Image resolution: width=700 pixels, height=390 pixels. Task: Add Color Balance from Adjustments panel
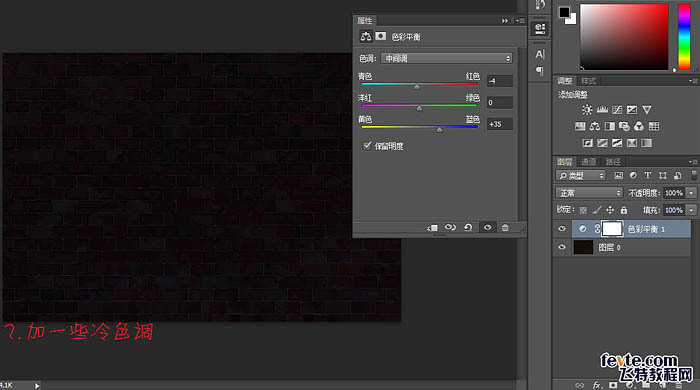595,126
